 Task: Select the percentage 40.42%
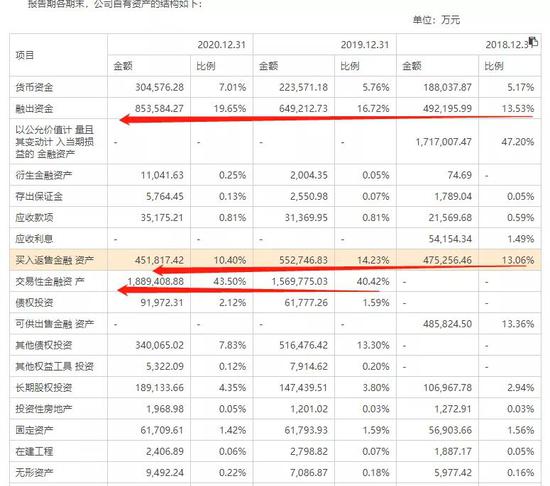click(373, 282)
